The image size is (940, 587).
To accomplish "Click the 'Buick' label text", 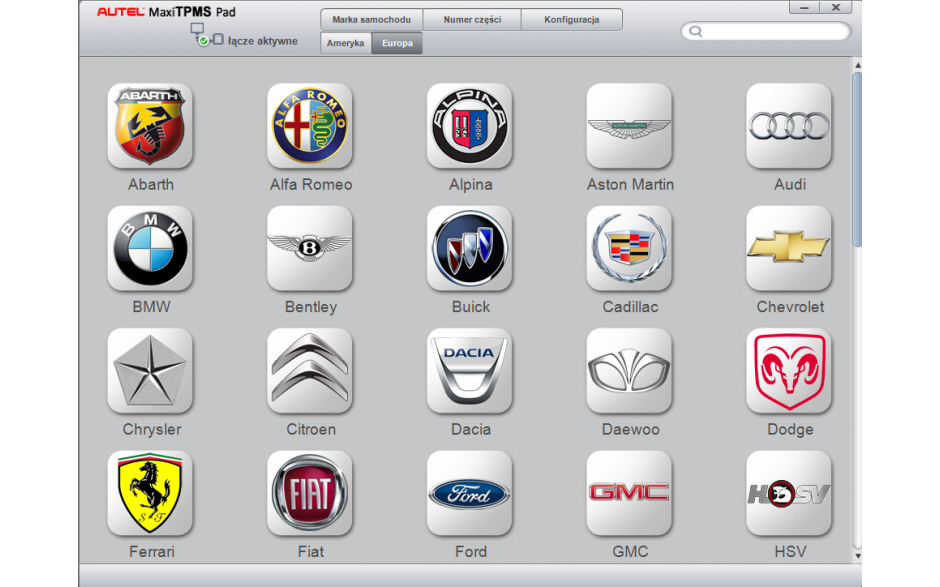I will tap(471, 307).
